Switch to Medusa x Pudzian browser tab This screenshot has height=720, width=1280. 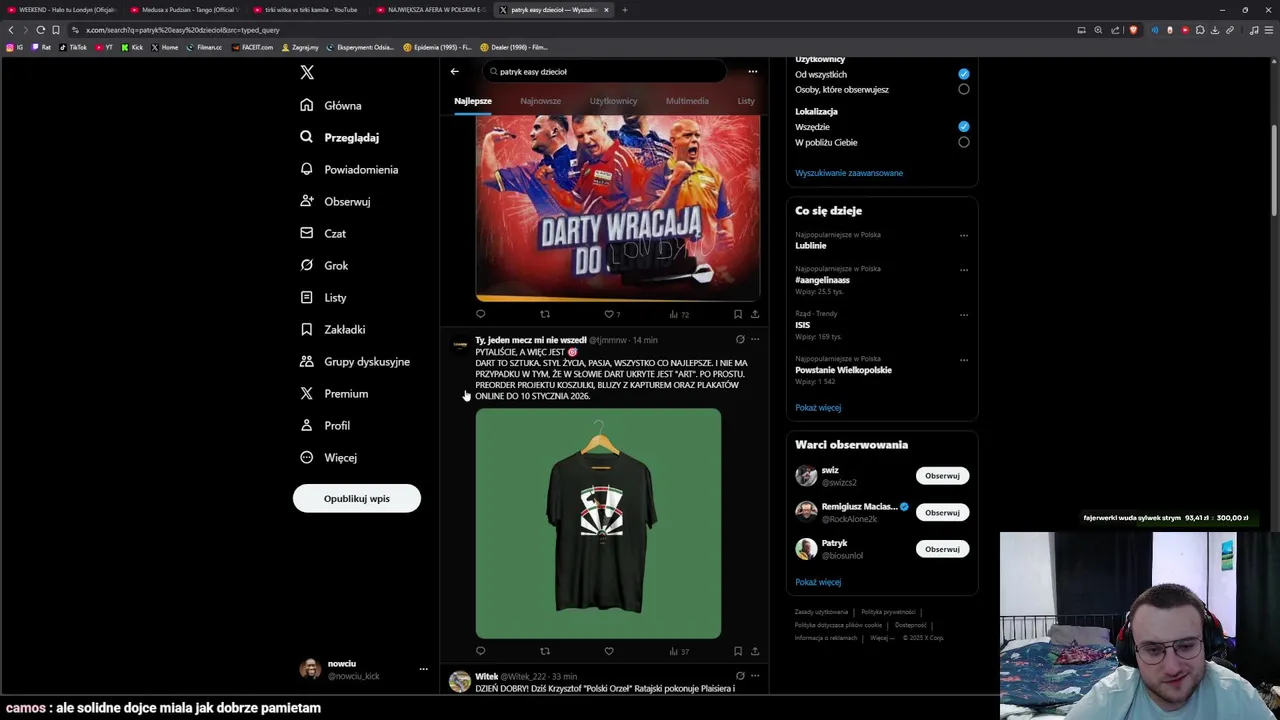[184, 10]
